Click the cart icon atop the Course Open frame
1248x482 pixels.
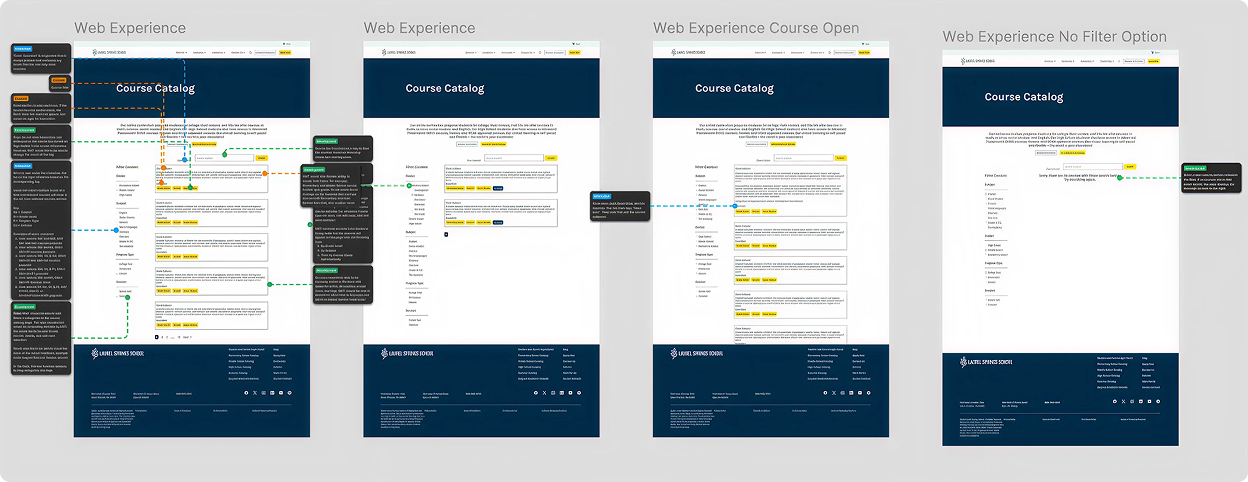863,44
